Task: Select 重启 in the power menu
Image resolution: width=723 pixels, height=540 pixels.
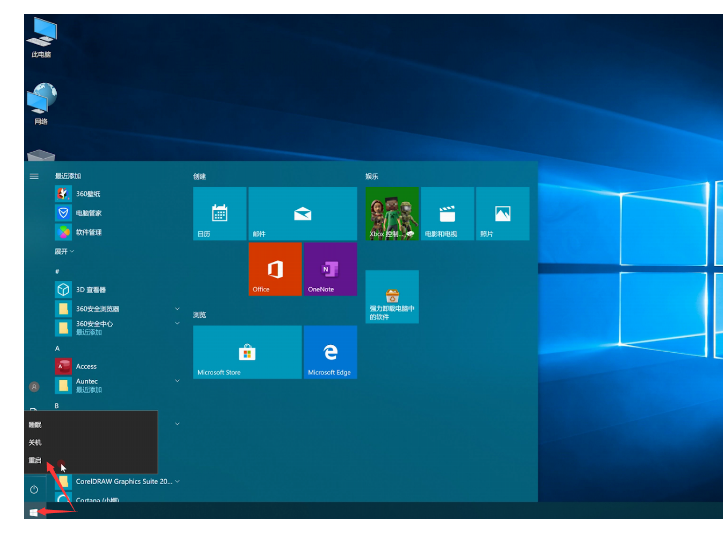Action: point(36,460)
